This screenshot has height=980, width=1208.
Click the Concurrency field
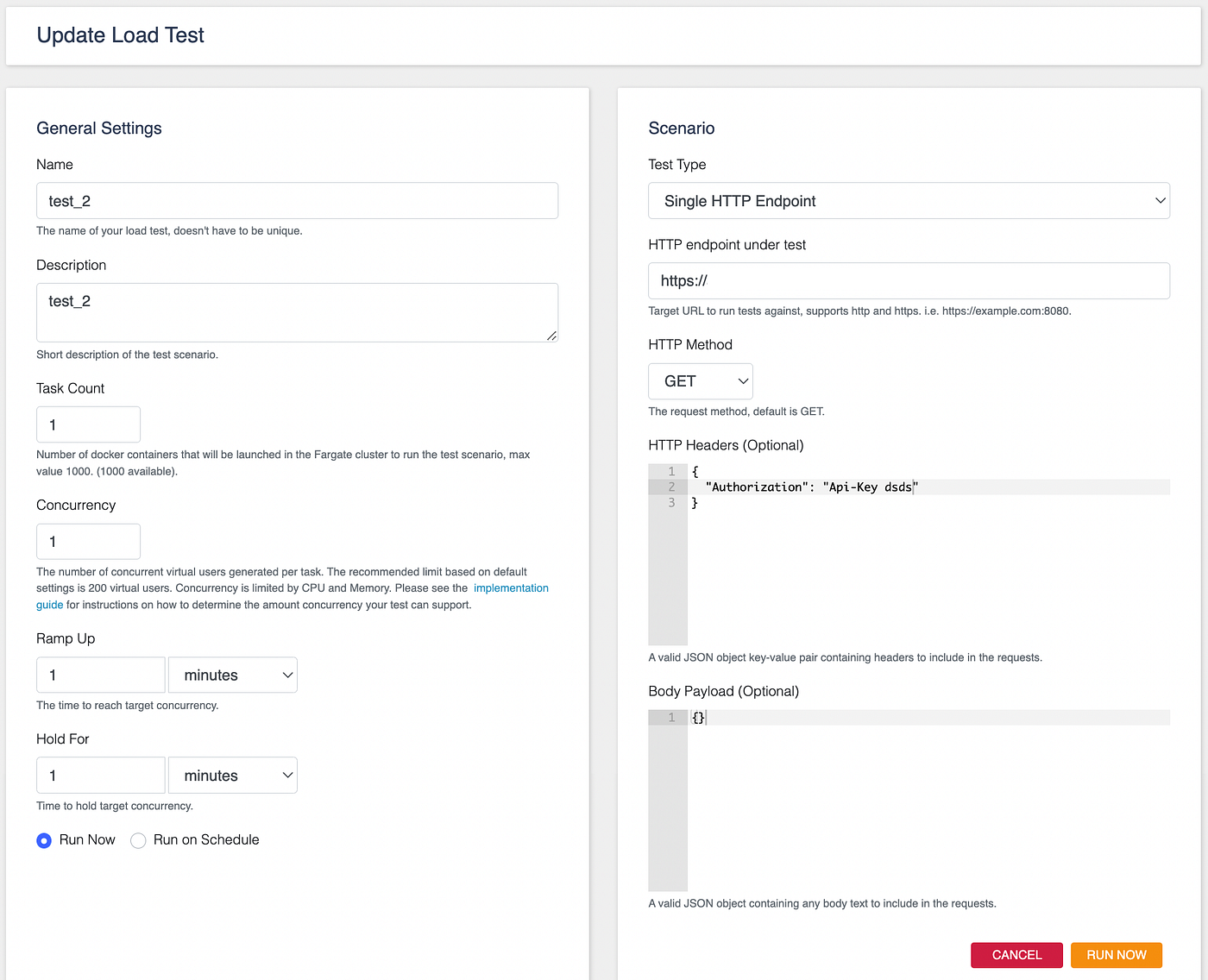88,541
